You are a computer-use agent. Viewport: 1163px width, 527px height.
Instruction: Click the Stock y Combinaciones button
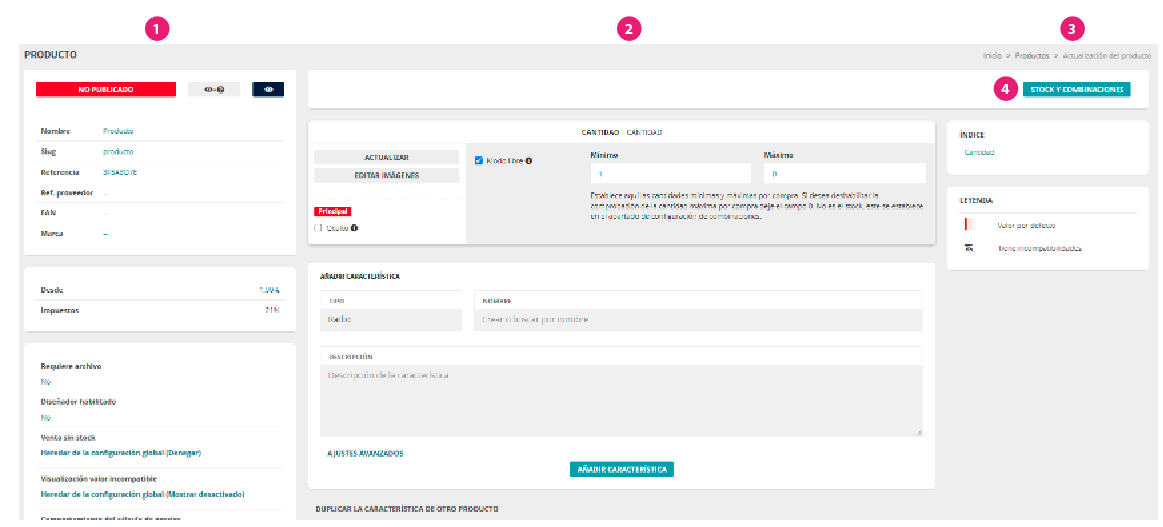pos(1076,89)
